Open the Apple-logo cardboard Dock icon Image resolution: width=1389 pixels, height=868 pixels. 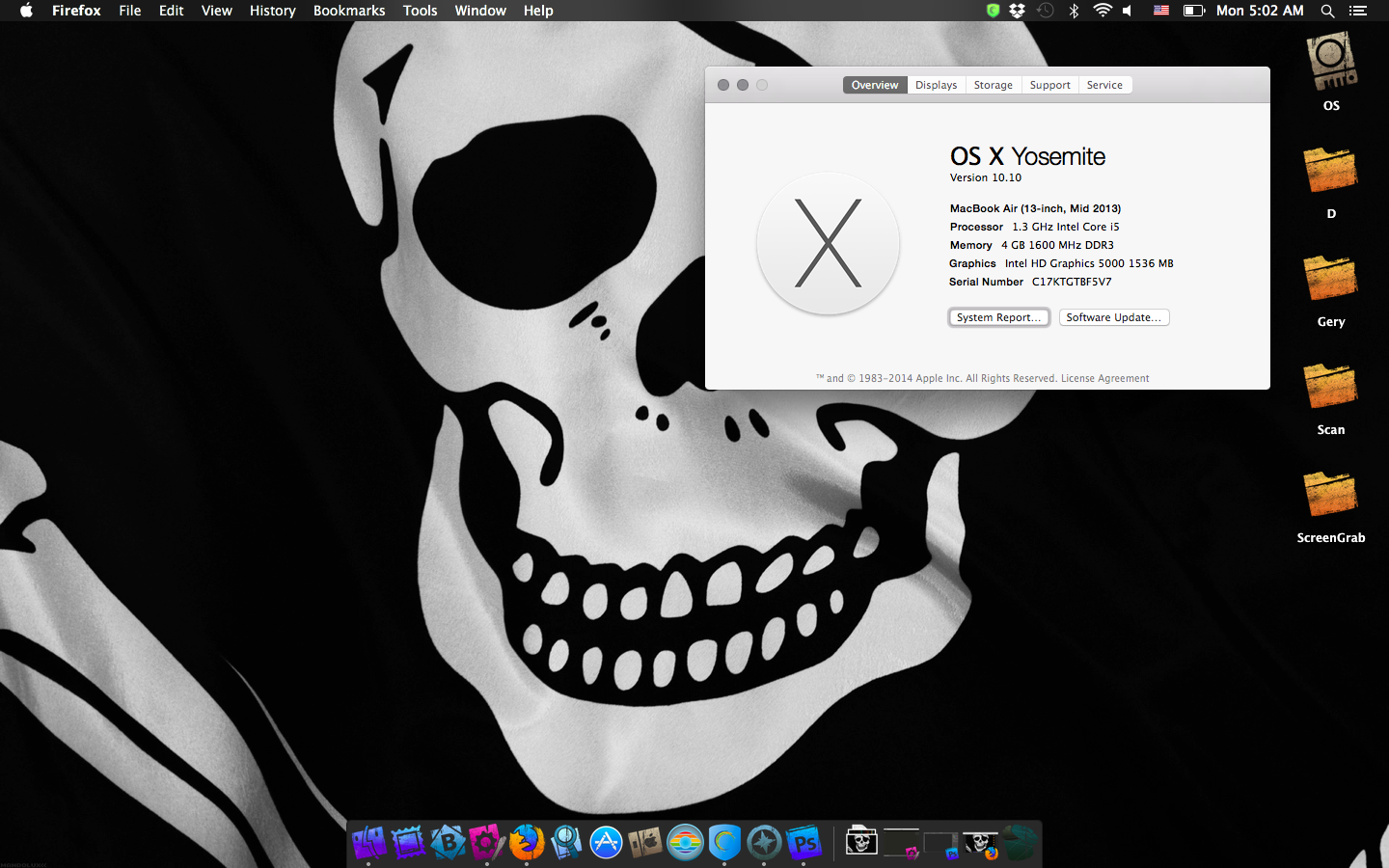[x=645, y=843]
